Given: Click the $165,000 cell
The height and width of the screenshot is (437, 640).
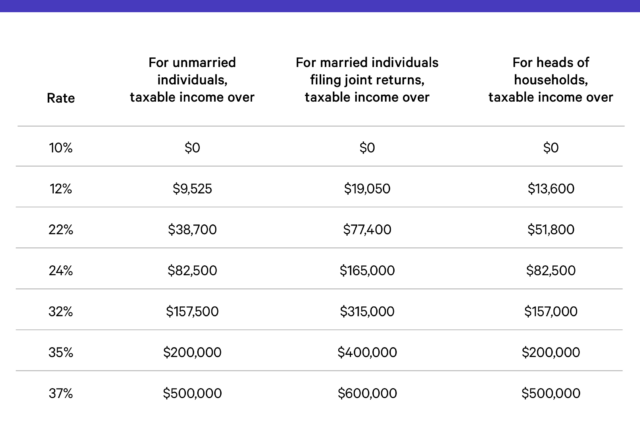Looking at the screenshot, I should pyautogui.click(x=367, y=271).
